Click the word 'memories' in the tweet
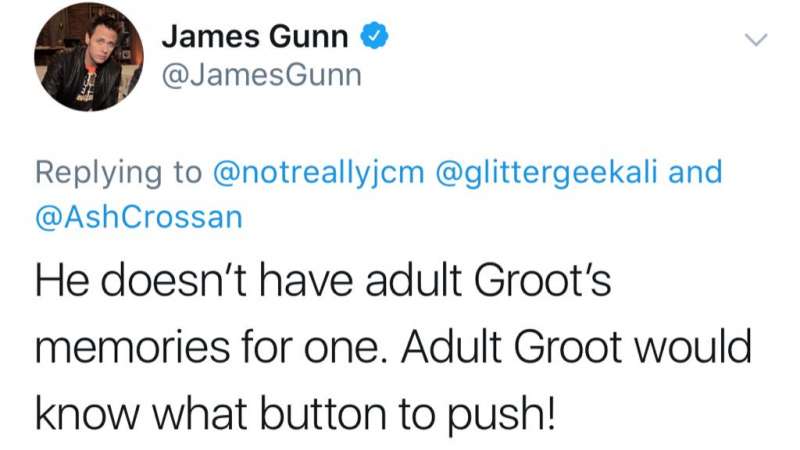This screenshot has width=800, height=450. pos(133,347)
